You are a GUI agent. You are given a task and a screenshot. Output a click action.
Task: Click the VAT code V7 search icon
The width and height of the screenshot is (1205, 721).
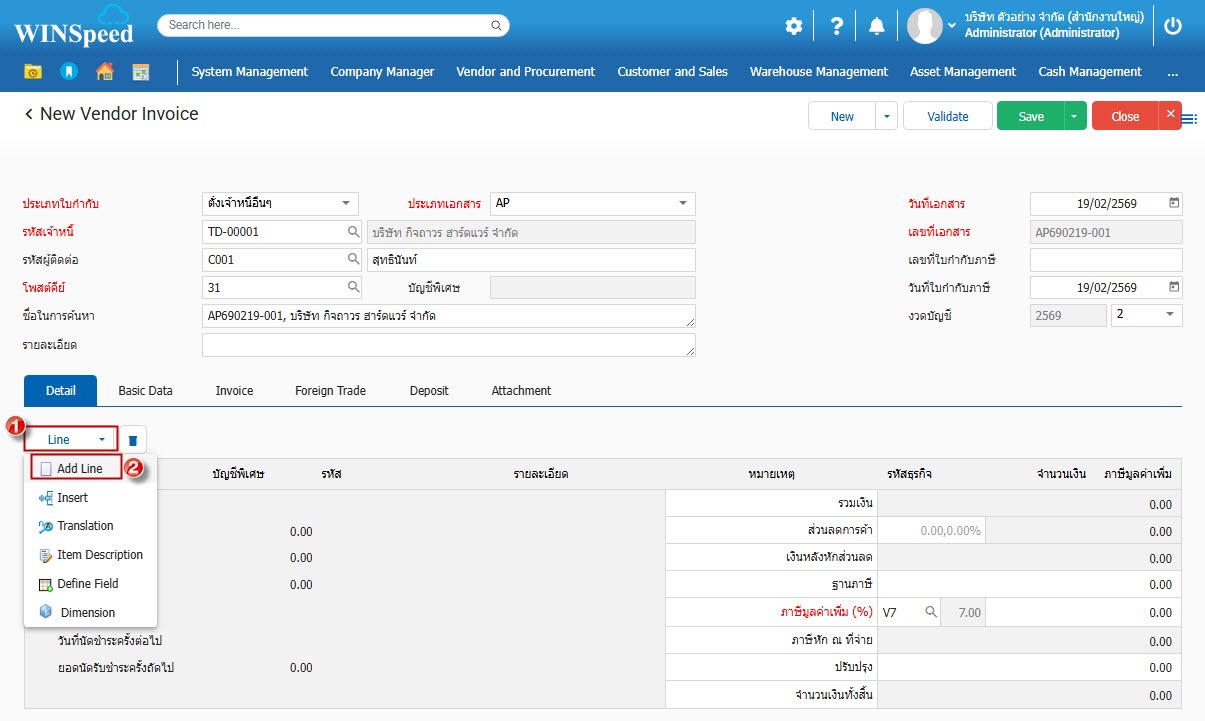tap(930, 612)
